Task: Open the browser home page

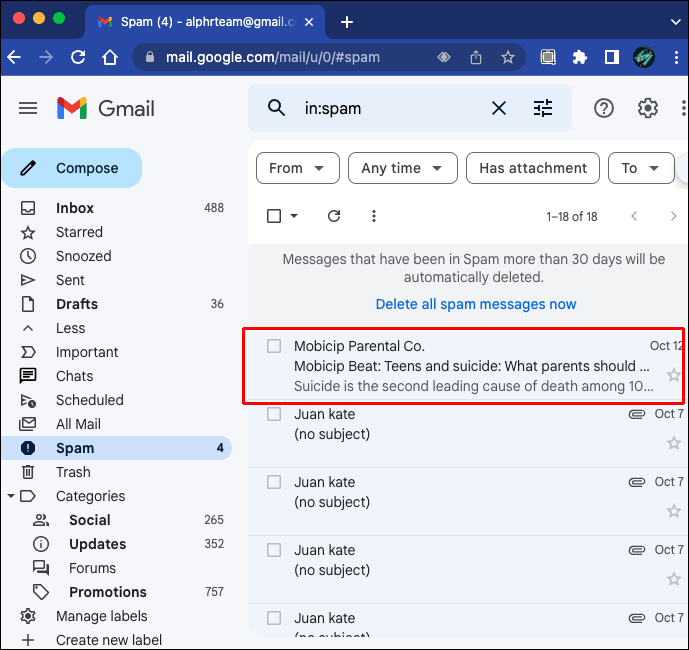Action: click(110, 57)
